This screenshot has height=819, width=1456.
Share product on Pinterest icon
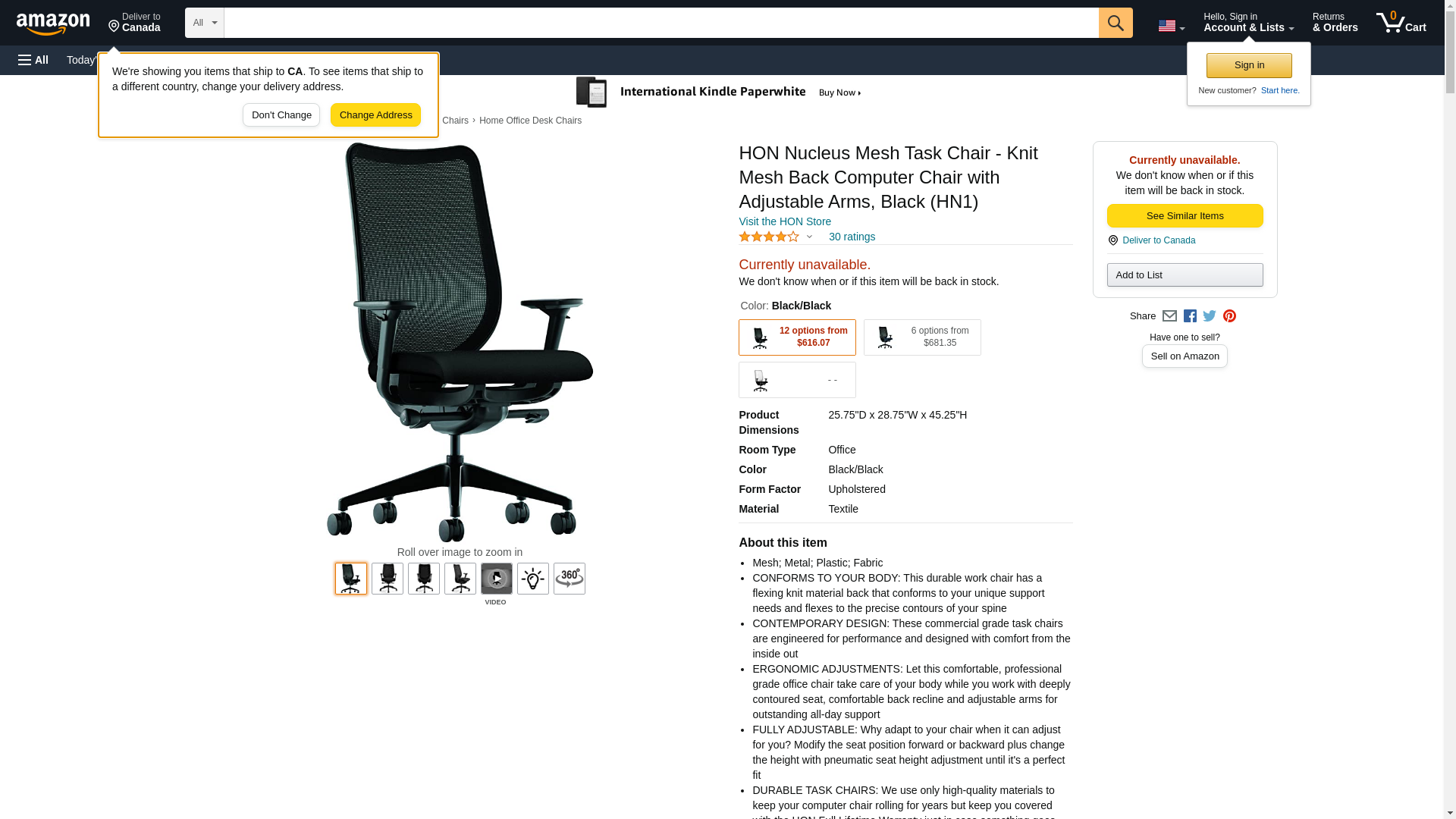pyautogui.click(x=1229, y=316)
